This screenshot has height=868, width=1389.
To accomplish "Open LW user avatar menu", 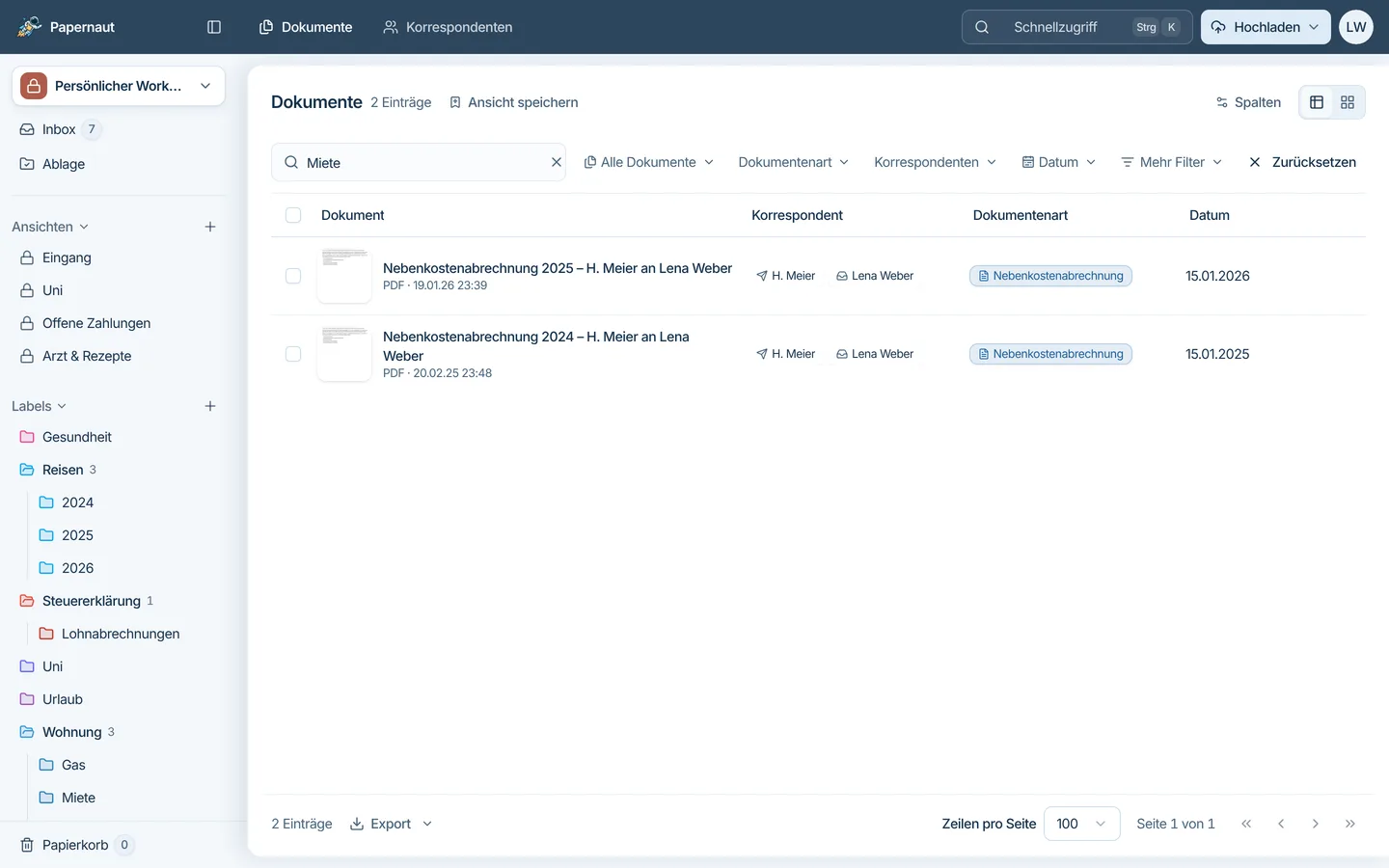I will [x=1356, y=27].
